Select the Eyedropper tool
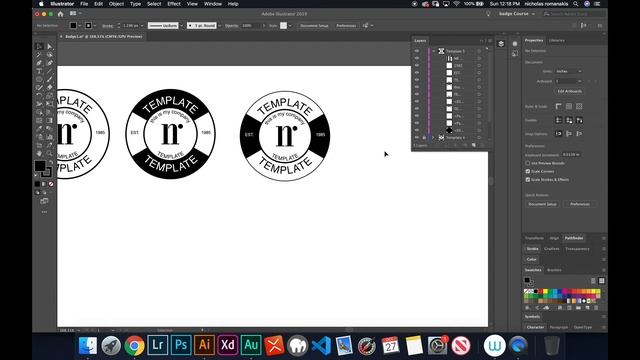The width and height of the screenshot is (640, 360). coord(39,129)
